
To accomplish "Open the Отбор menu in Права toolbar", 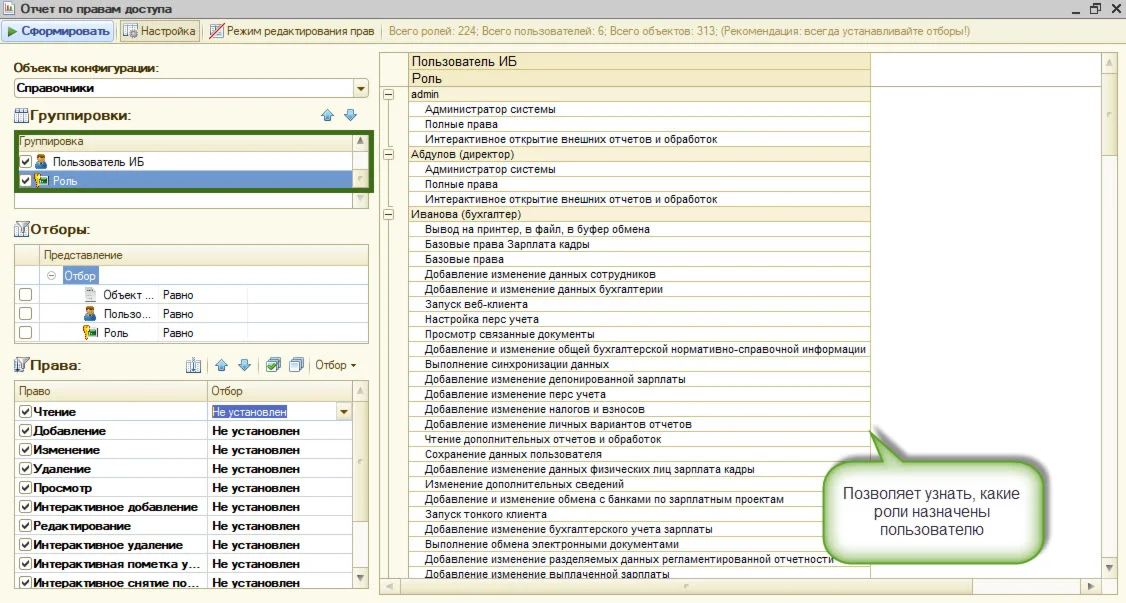I will pos(335,366).
